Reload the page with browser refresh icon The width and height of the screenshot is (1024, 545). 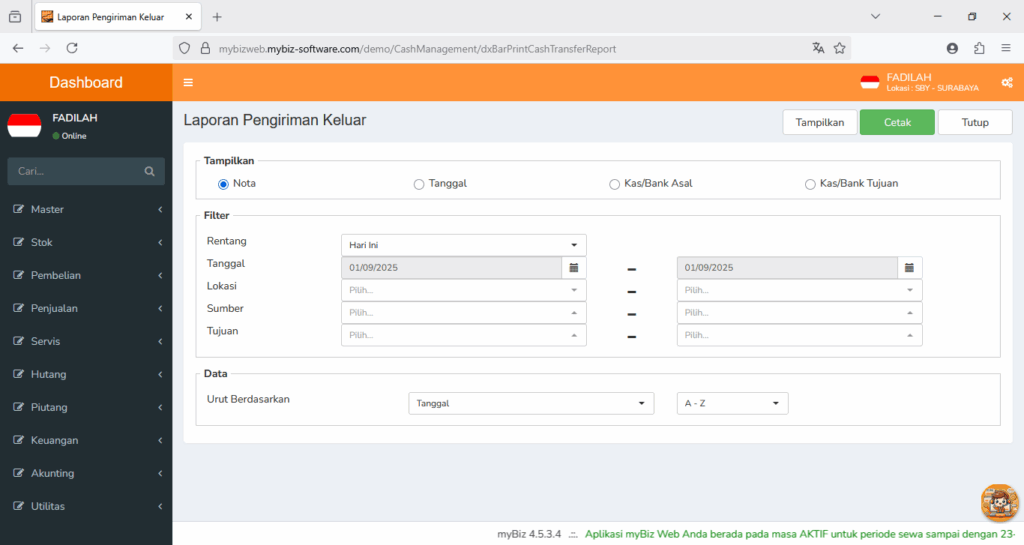tap(72, 48)
